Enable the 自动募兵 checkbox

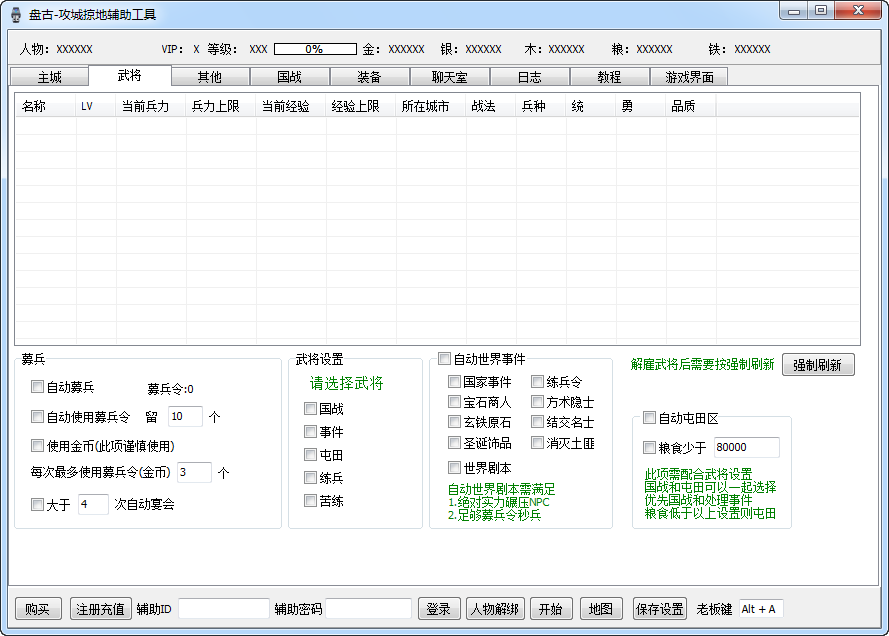click(35, 385)
